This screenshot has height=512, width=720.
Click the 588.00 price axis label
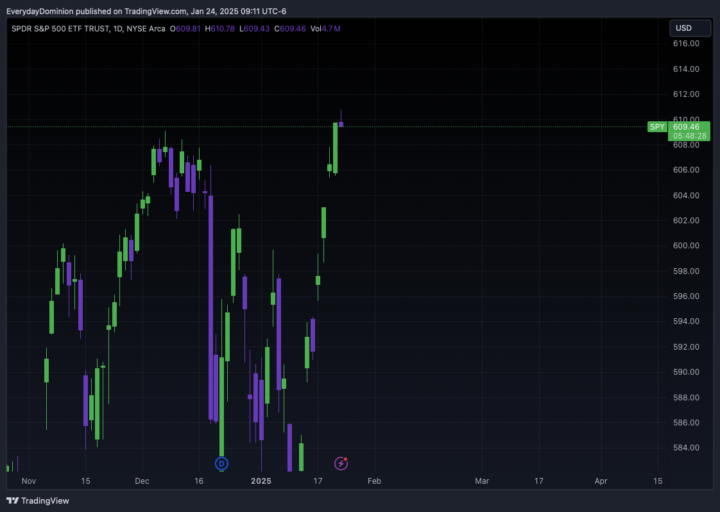686,397
